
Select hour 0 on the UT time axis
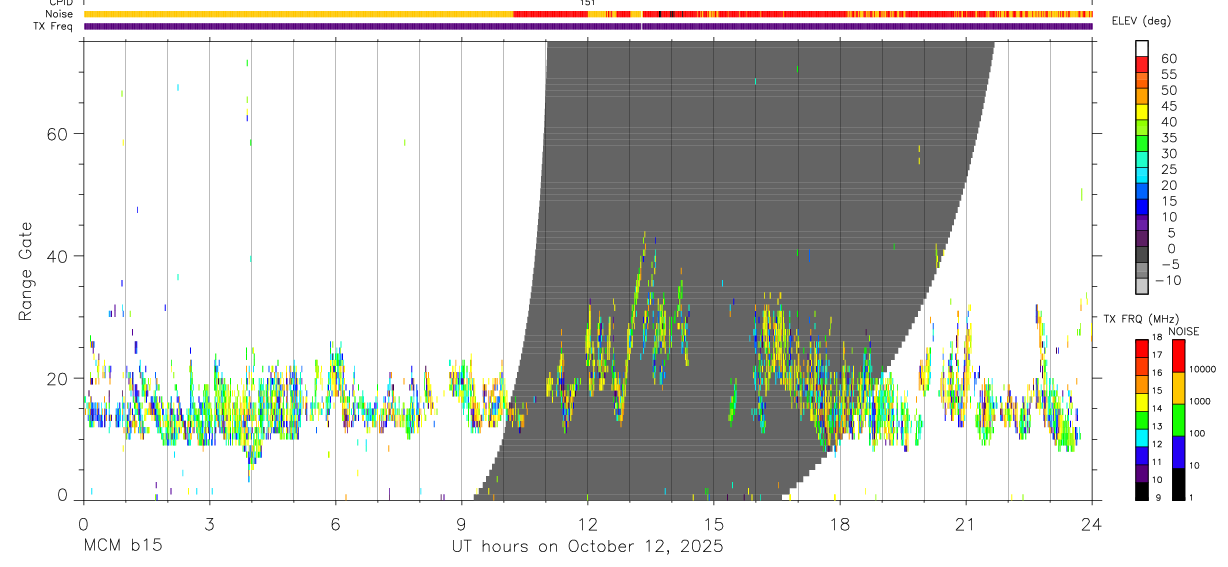tap(84, 523)
